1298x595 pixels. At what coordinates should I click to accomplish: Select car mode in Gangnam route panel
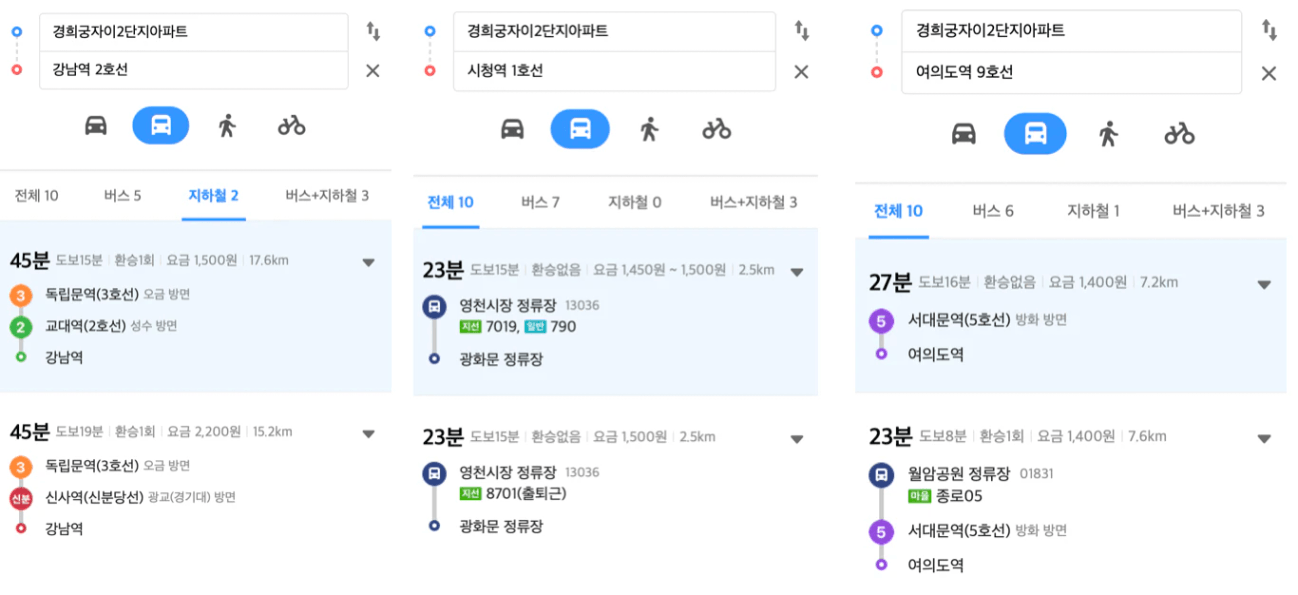pyautogui.click(x=96, y=126)
